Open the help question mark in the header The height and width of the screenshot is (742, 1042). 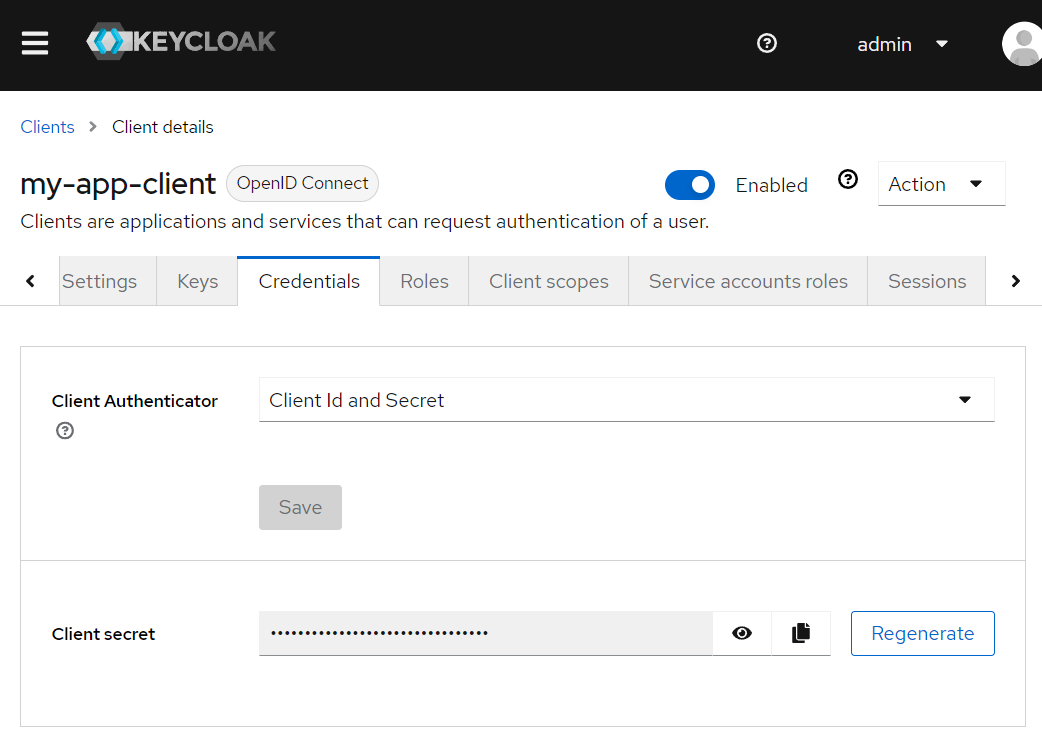click(x=766, y=43)
